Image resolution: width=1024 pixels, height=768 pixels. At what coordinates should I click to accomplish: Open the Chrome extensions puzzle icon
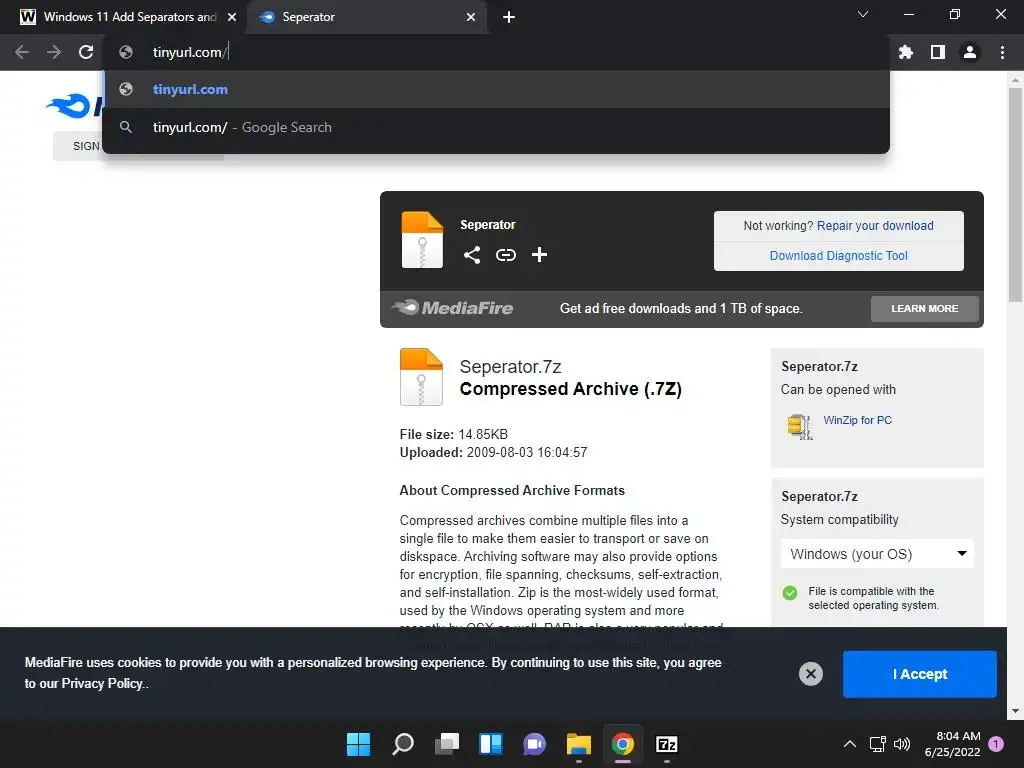point(906,52)
